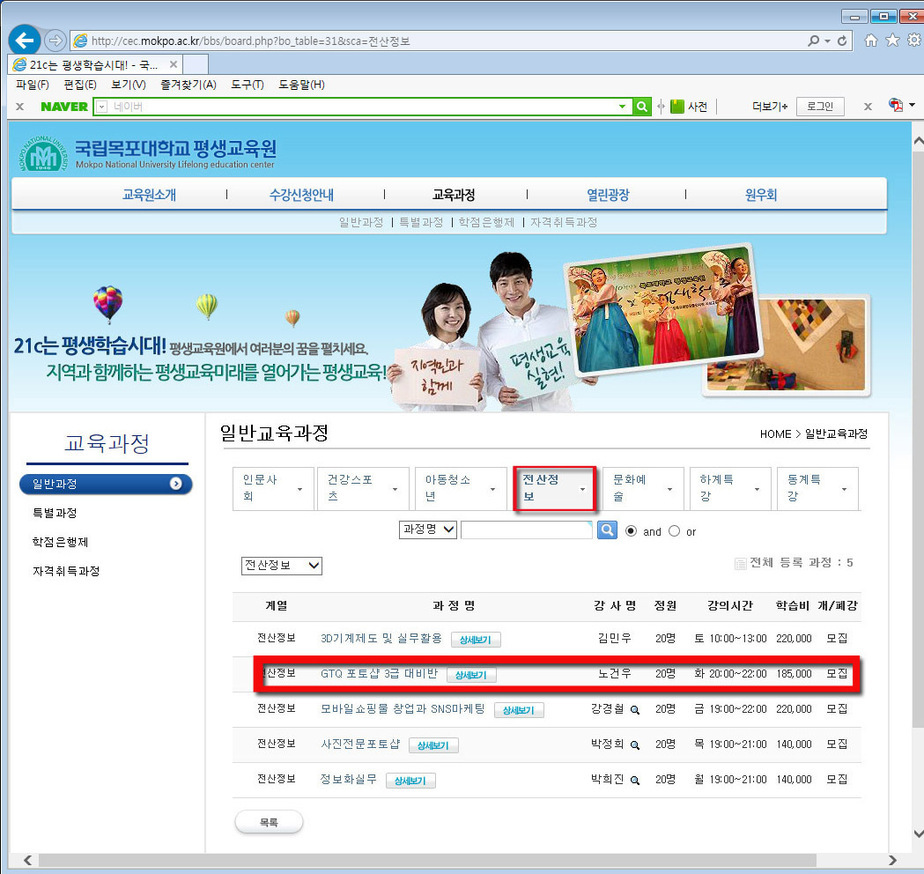This screenshot has width=924, height=874.
Task: Click 자격취득과정 in the left sidebar
Action: [x=66, y=571]
